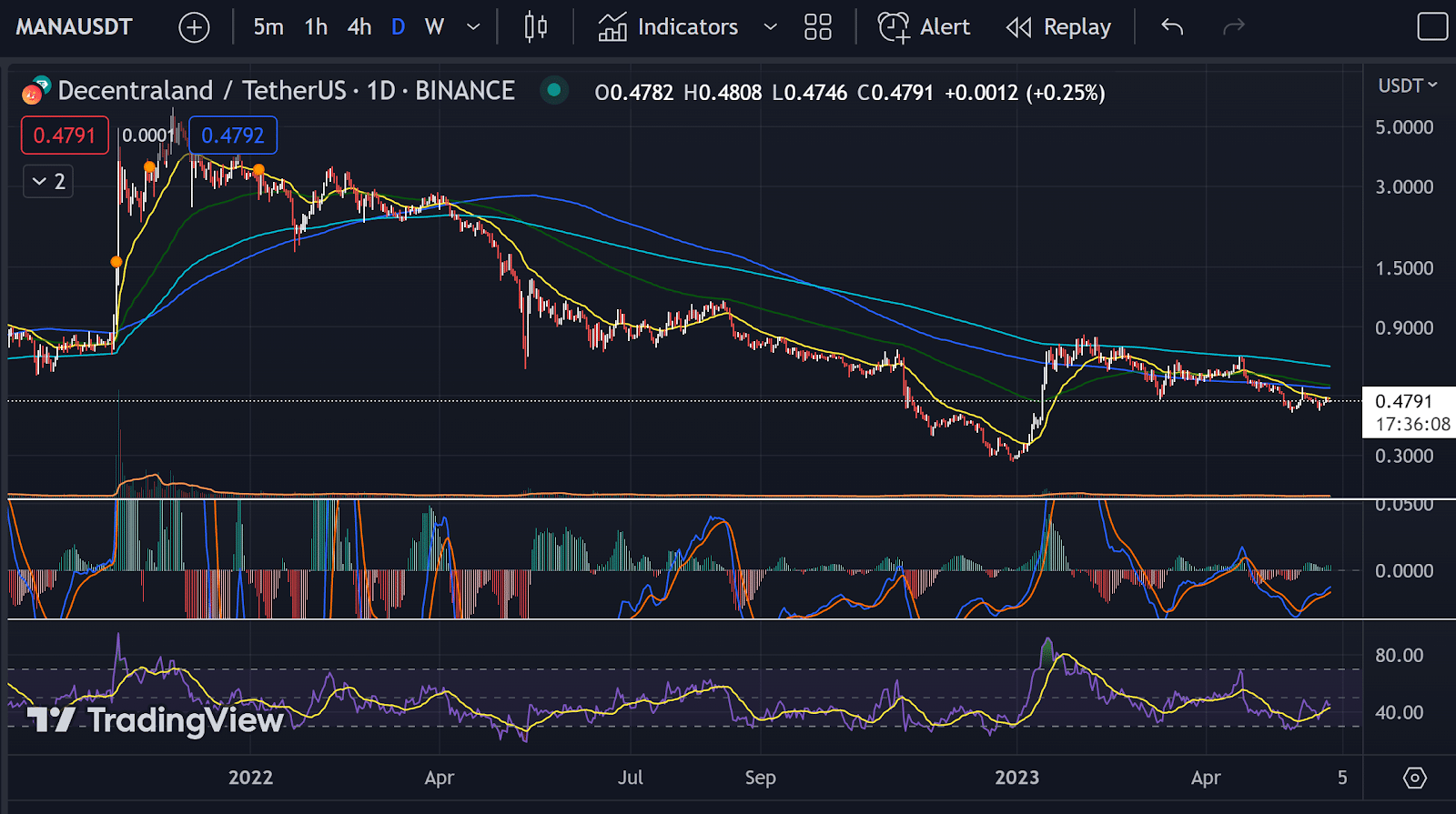Select the D daily timeframe
1456x814 pixels.
[x=398, y=27]
